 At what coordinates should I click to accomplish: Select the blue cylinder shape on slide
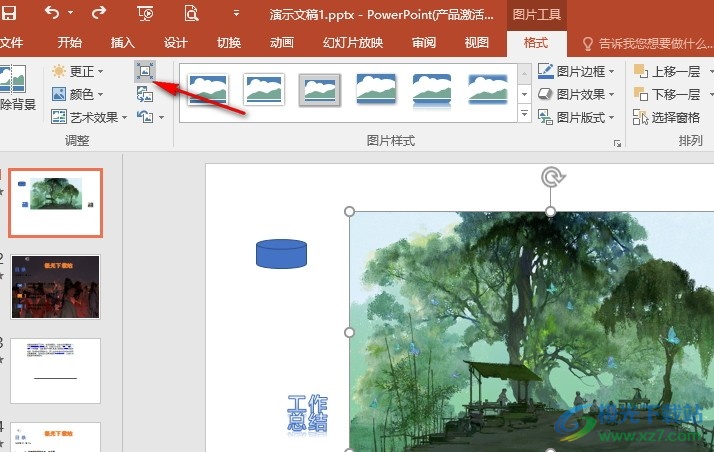(x=281, y=254)
